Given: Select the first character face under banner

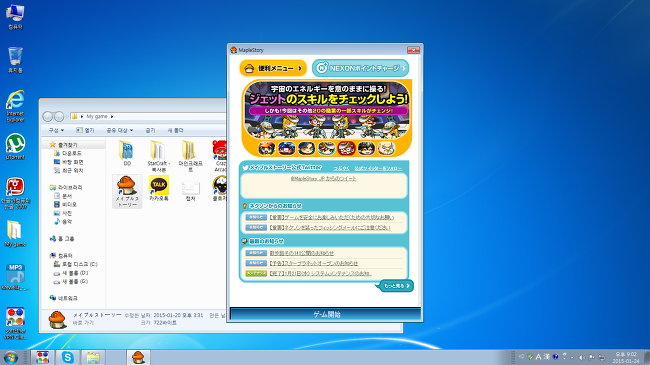Looking at the screenshot, I should [x=267, y=148].
